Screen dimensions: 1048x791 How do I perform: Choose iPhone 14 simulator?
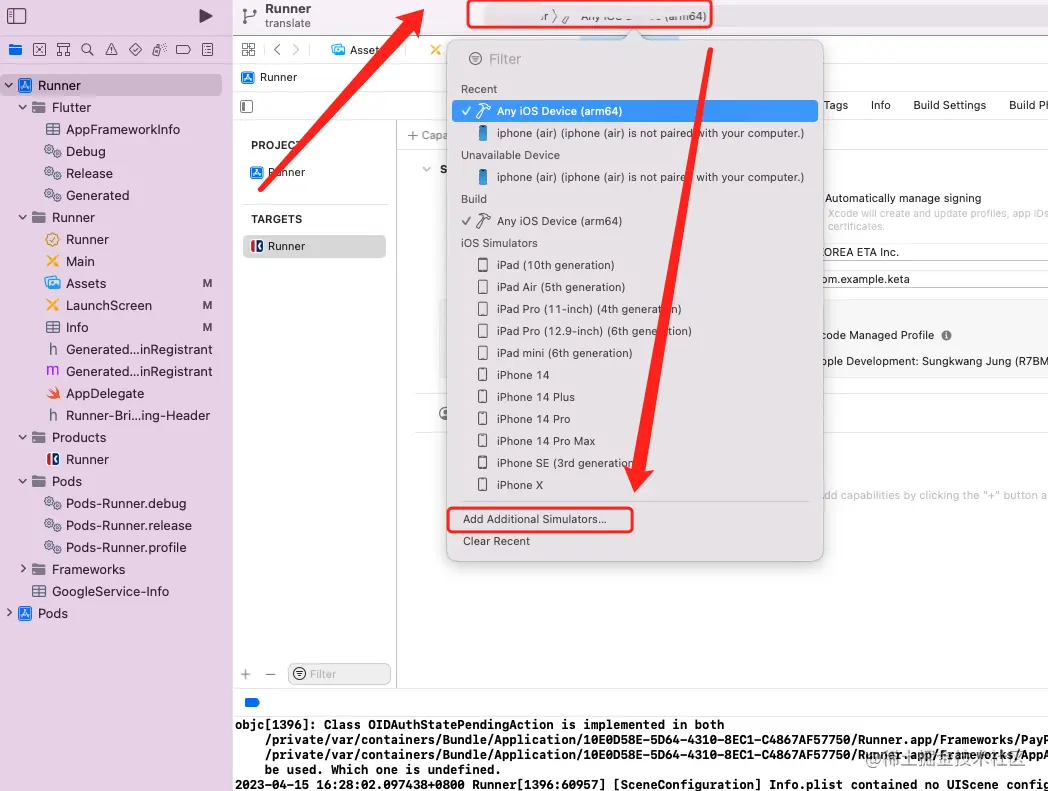click(x=634, y=375)
